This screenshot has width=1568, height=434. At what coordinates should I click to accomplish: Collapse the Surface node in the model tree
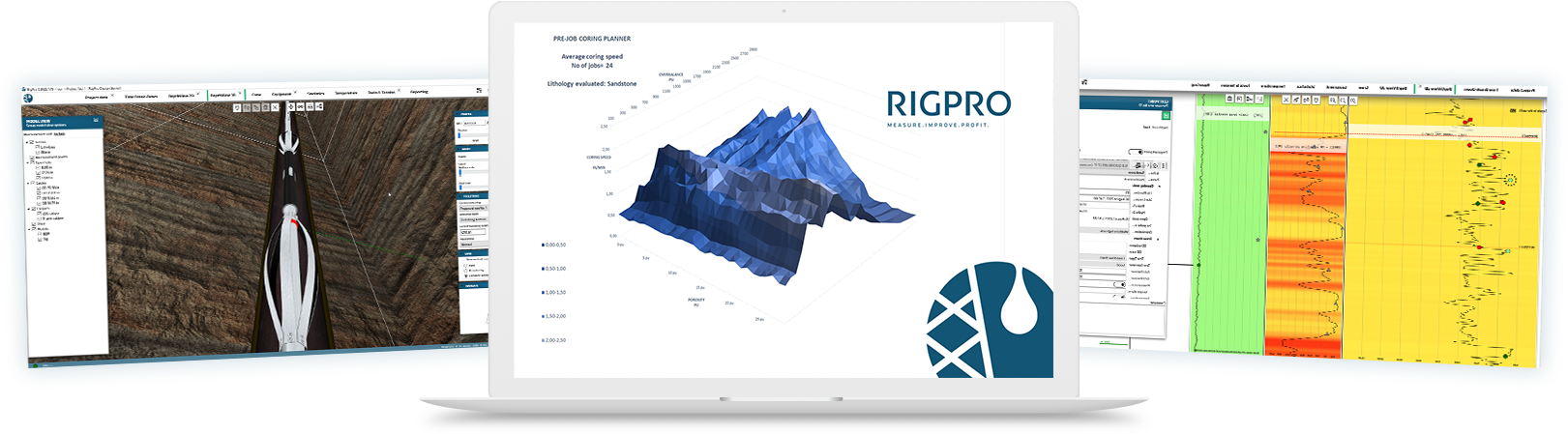pyautogui.click(x=26, y=142)
